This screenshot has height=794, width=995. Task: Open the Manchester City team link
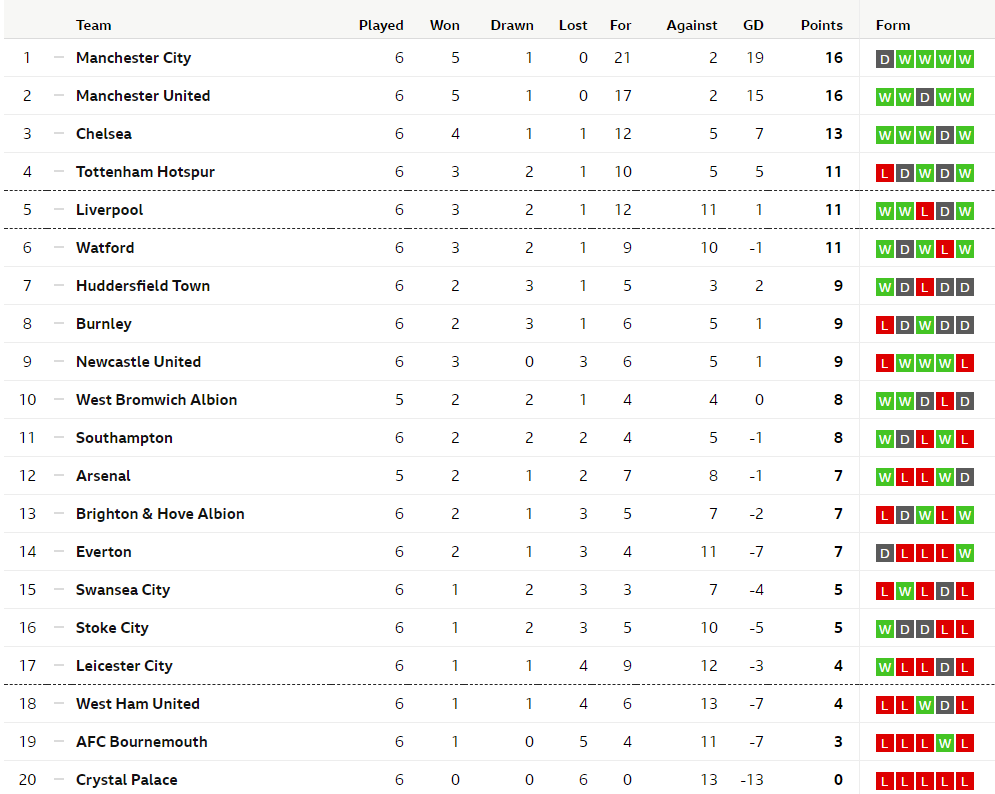point(133,58)
